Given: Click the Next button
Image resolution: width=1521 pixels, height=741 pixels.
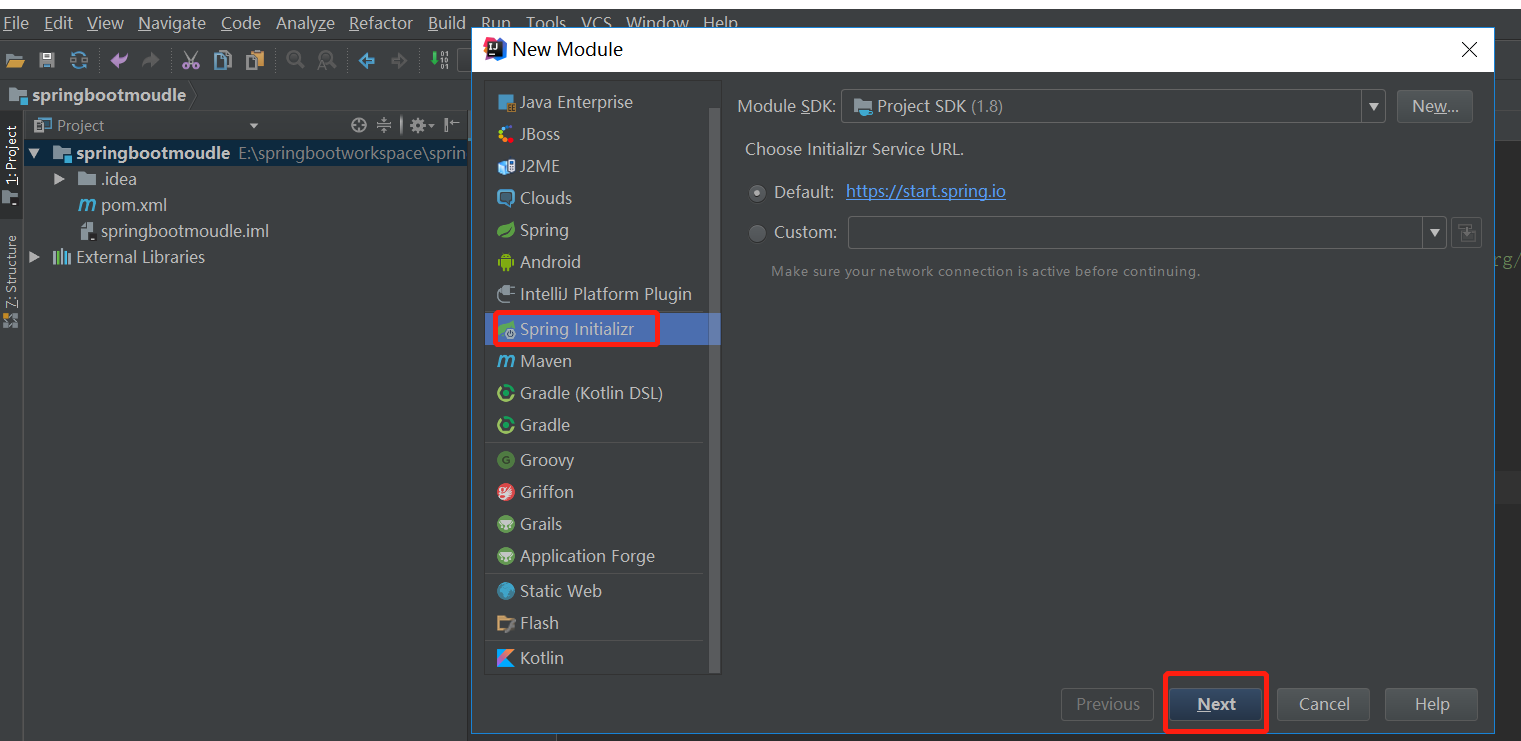Looking at the screenshot, I should (1215, 704).
